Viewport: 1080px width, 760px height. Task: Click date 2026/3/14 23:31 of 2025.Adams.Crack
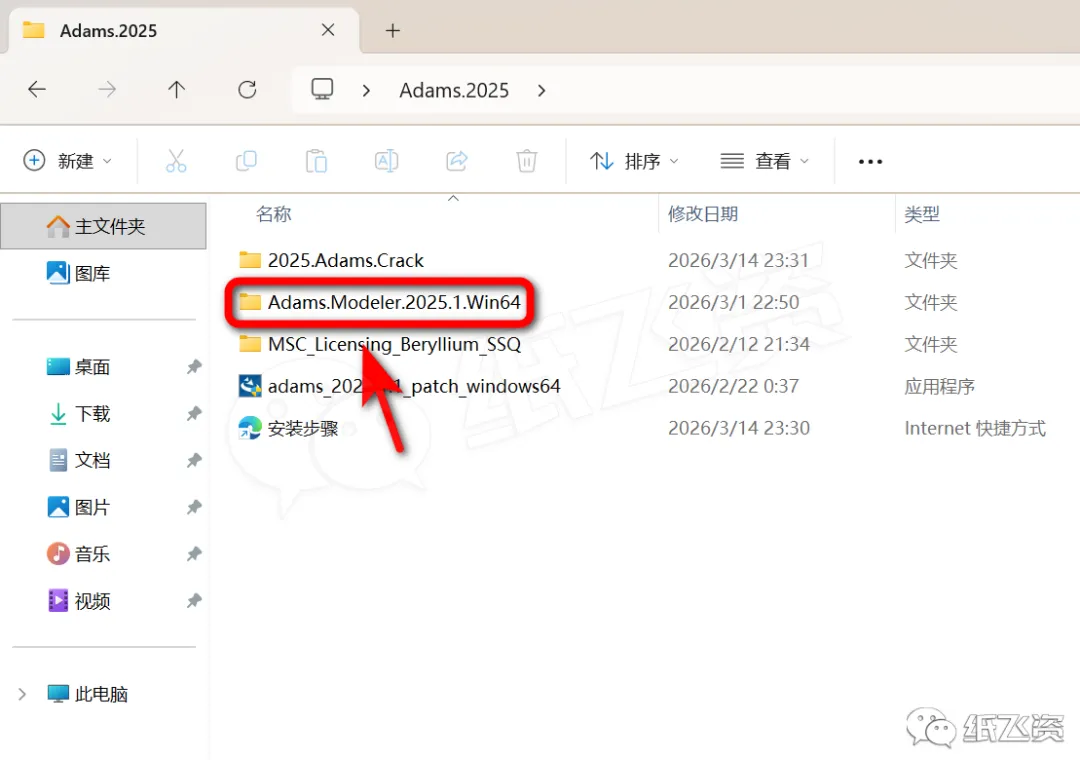738,260
